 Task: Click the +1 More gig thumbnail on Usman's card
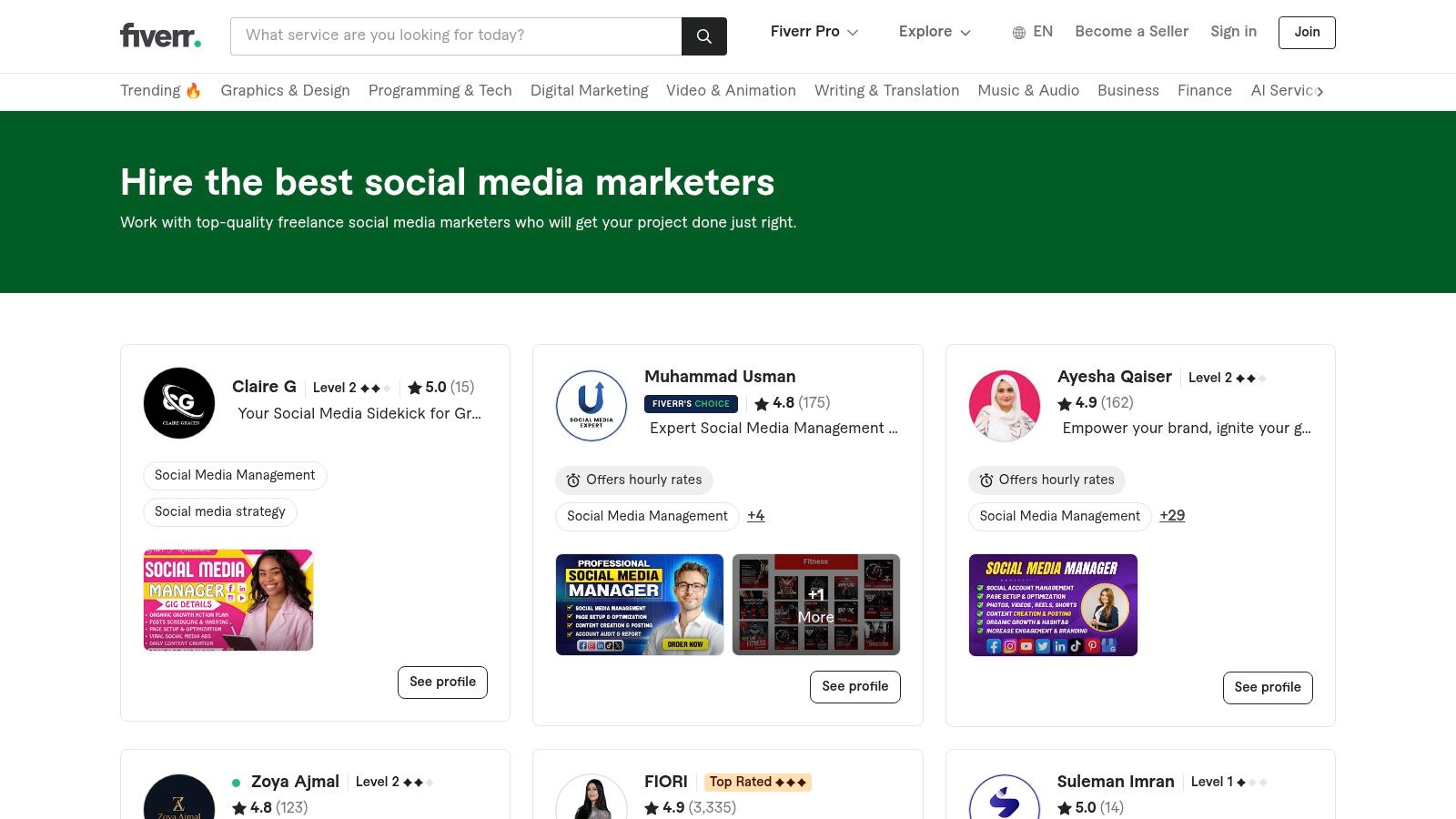click(x=815, y=603)
